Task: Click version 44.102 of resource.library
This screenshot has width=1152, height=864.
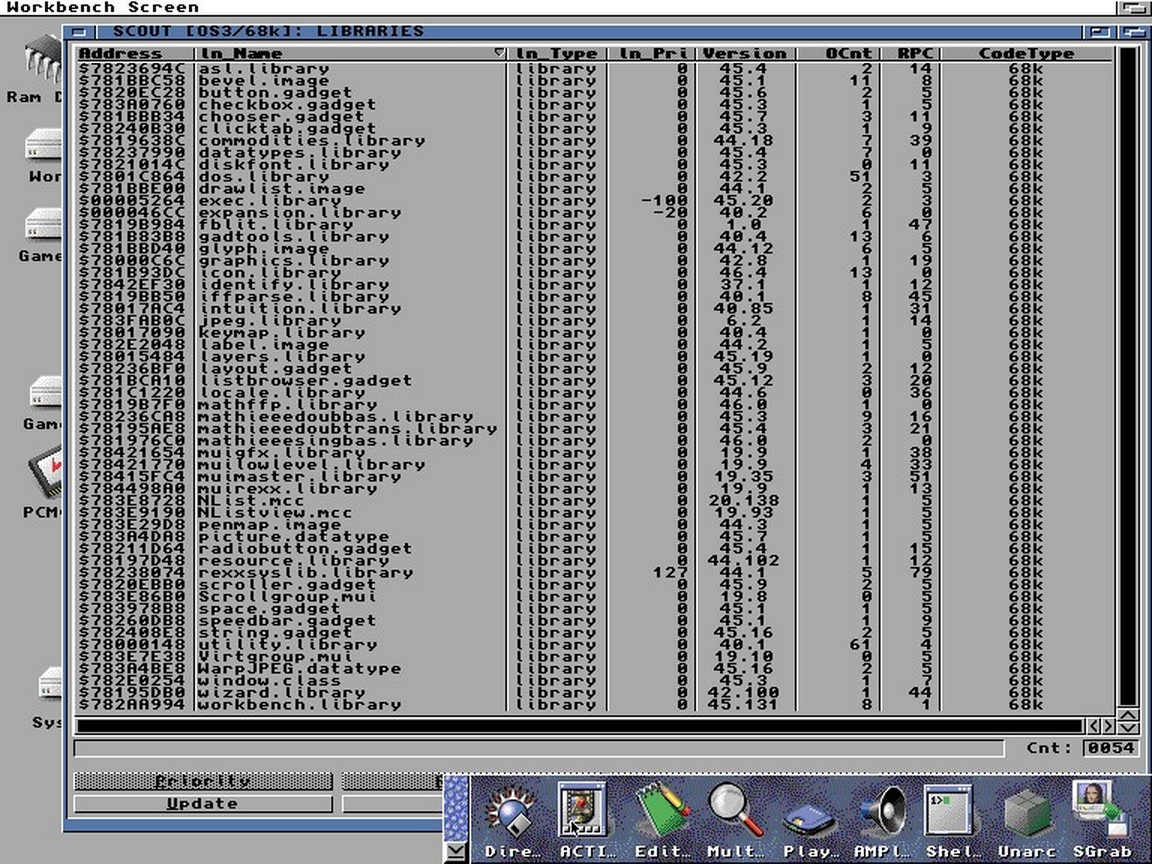Action: coord(746,561)
